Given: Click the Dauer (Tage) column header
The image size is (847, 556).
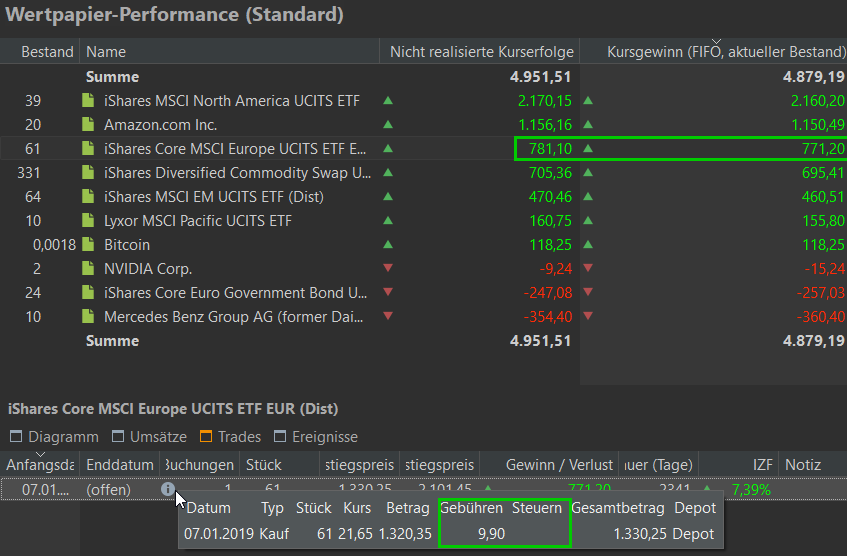Looking at the screenshot, I should 658,465.
